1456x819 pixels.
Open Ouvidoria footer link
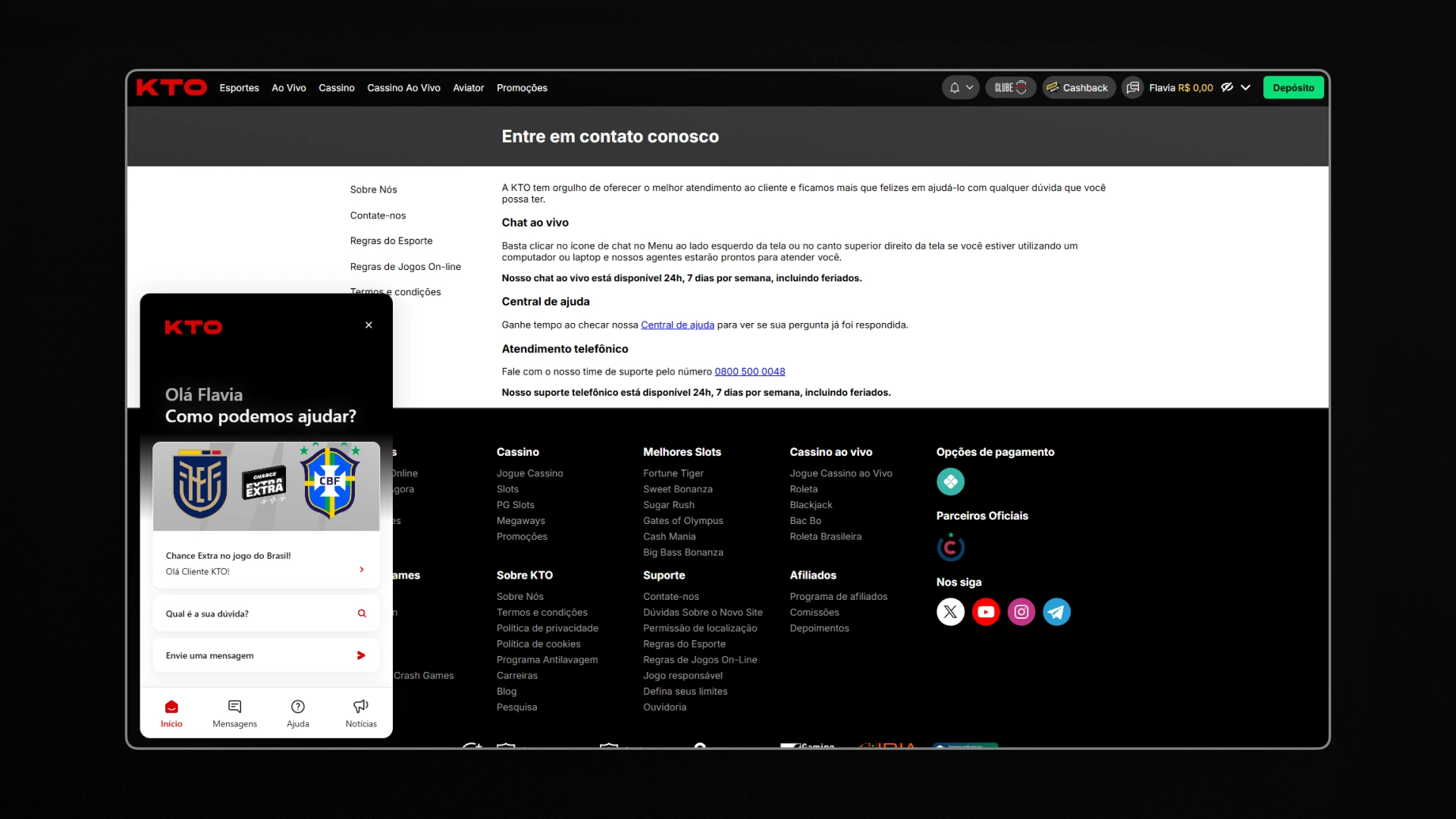664,708
